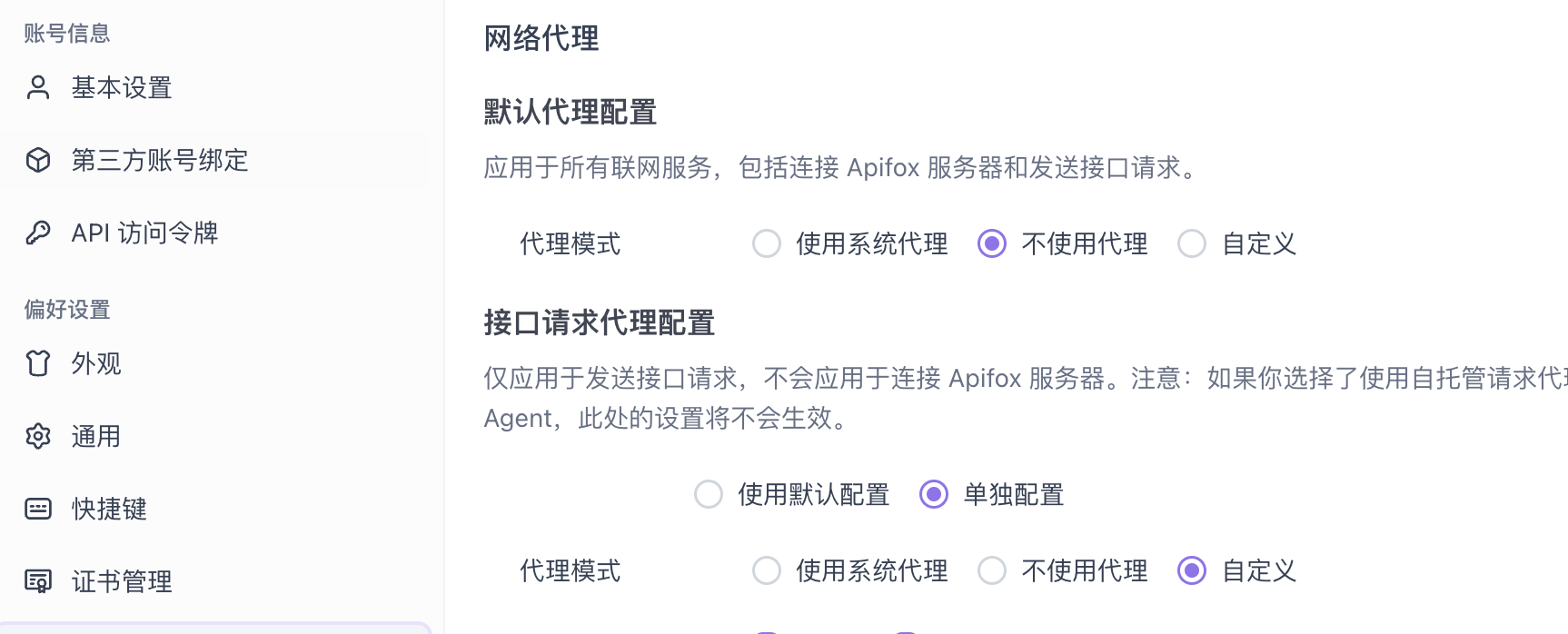1568x634 pixels.
Task: Click the shirt icon beside 外观
Action: [38, 363]
